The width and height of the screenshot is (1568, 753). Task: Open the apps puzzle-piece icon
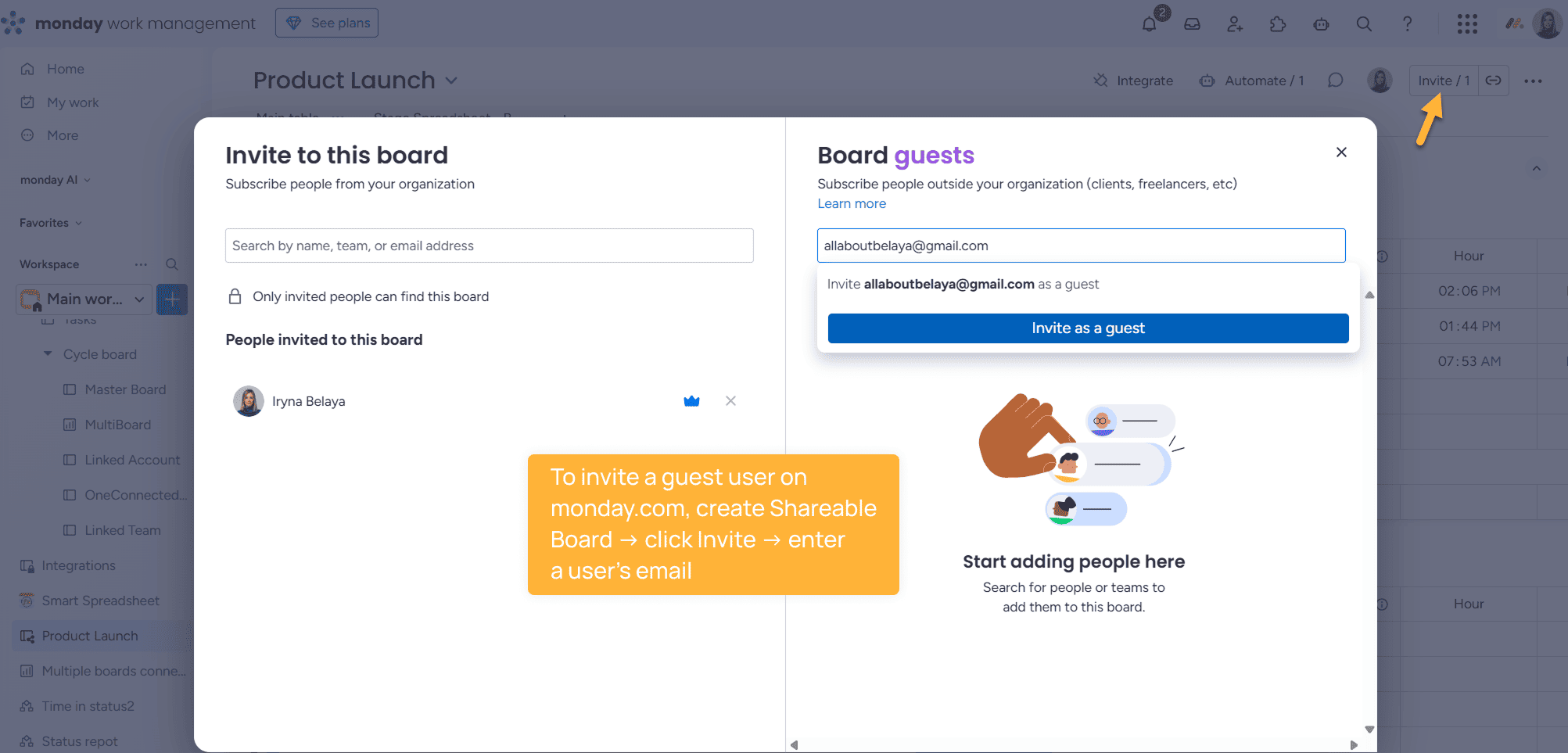(1278, 24)
